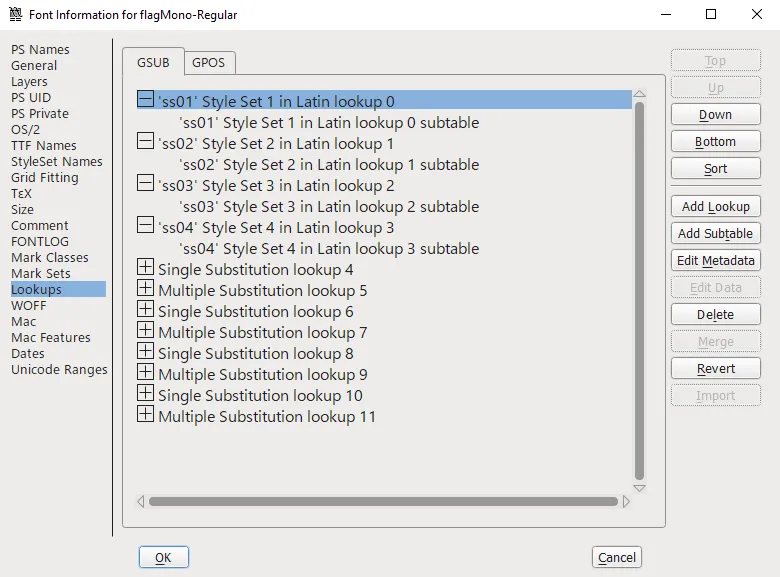Screen dimensions: 780x577
Task: Open the Mac Features section
Action: pos(51,337)
